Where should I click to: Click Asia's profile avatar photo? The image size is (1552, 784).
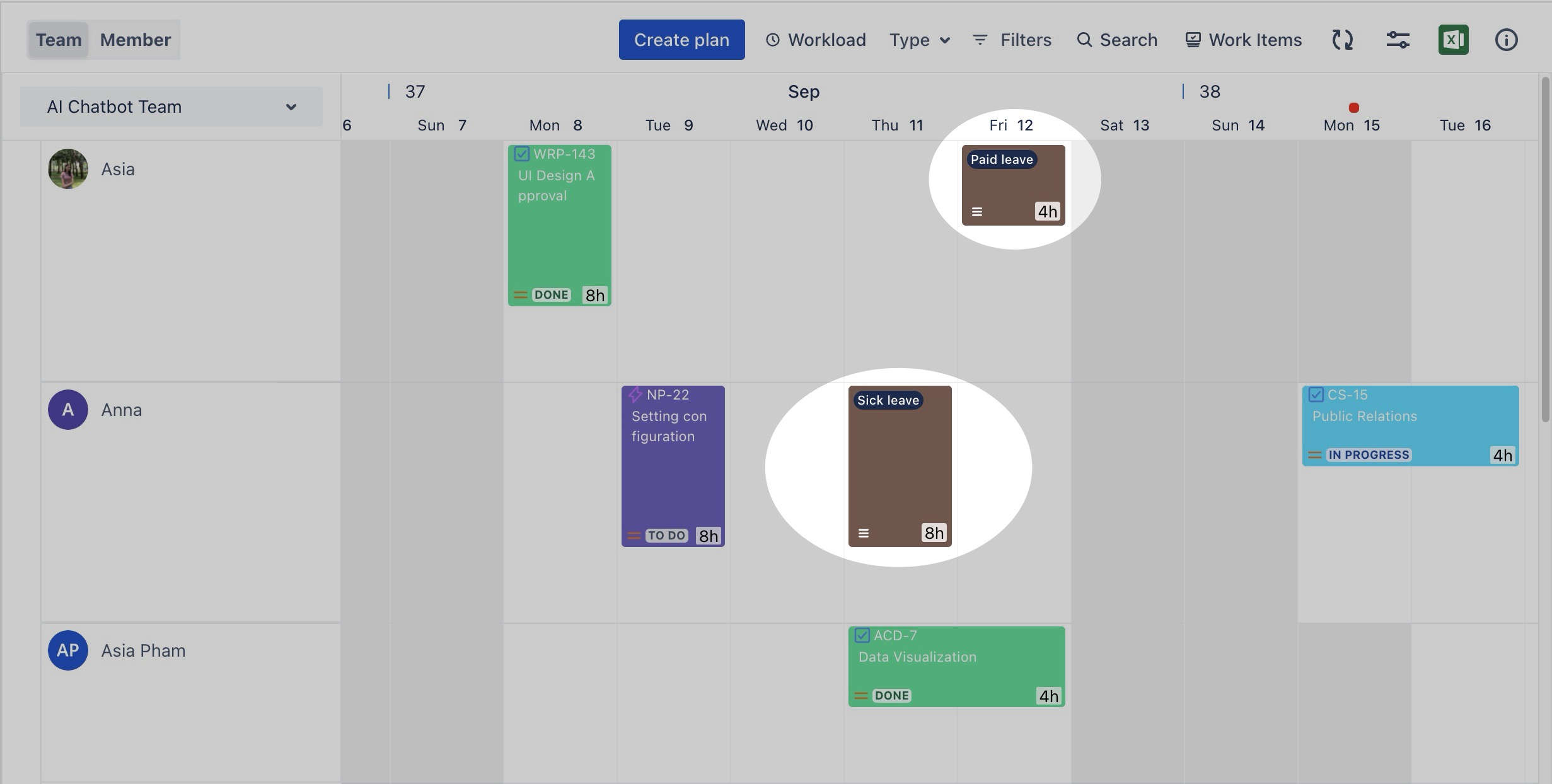(x=68, y=169)
